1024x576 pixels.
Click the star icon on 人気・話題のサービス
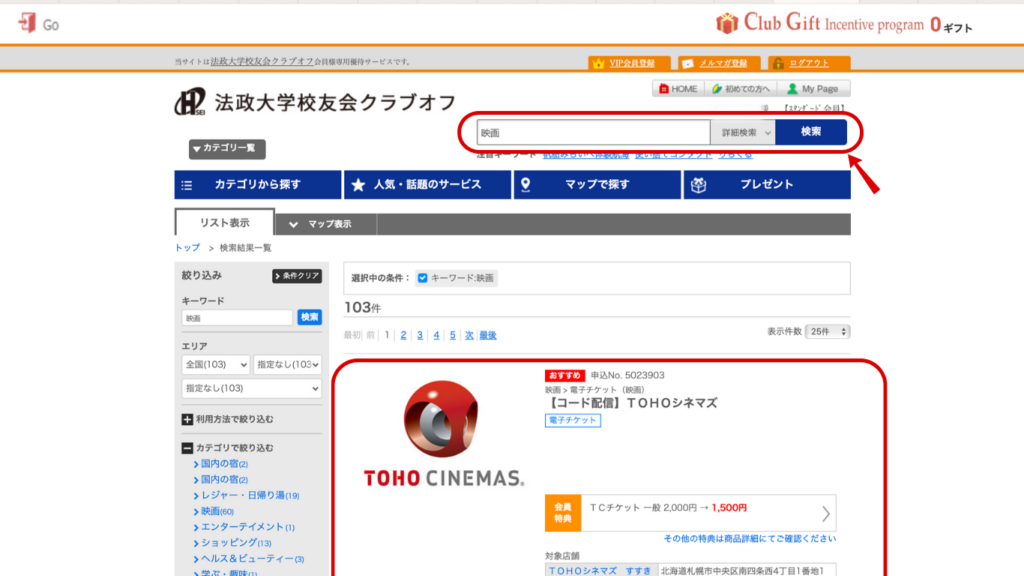[358, 185]
